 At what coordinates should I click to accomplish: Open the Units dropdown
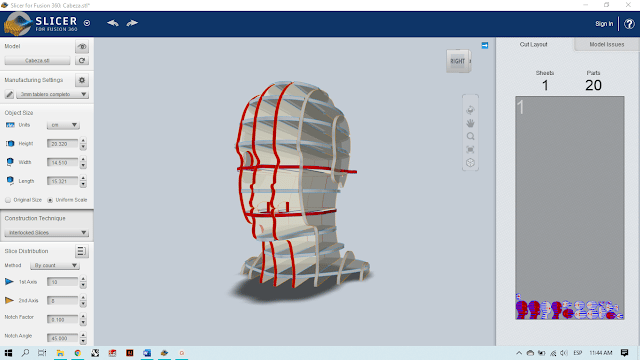click(x=63, y=125)
